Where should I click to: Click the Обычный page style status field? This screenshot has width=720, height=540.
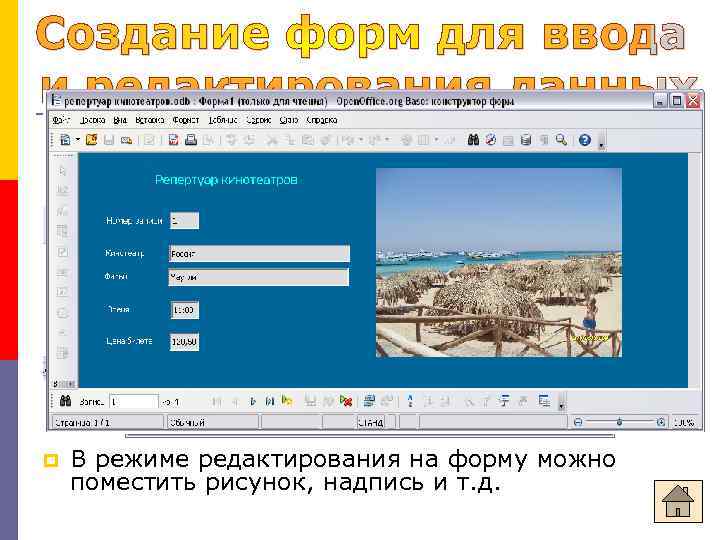coord(213,422)
